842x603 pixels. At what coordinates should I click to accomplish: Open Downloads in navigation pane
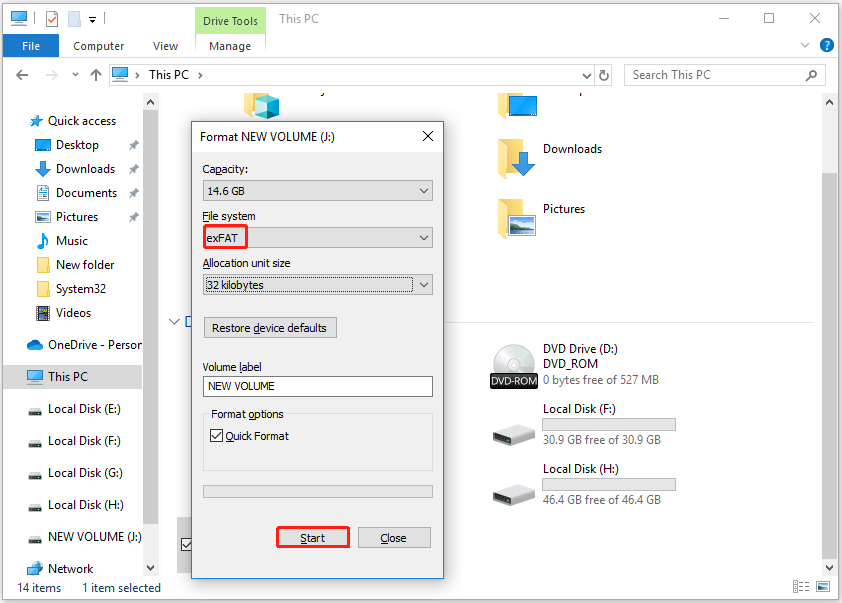[85, 169]
